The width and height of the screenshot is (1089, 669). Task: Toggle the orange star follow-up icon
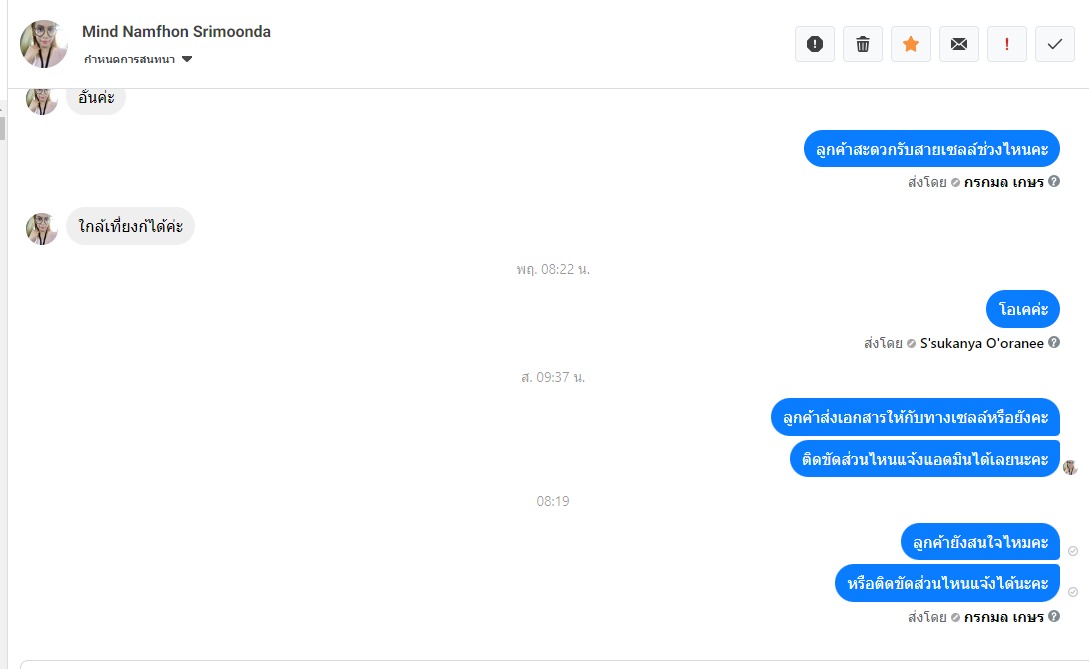(x=911, y=44)
